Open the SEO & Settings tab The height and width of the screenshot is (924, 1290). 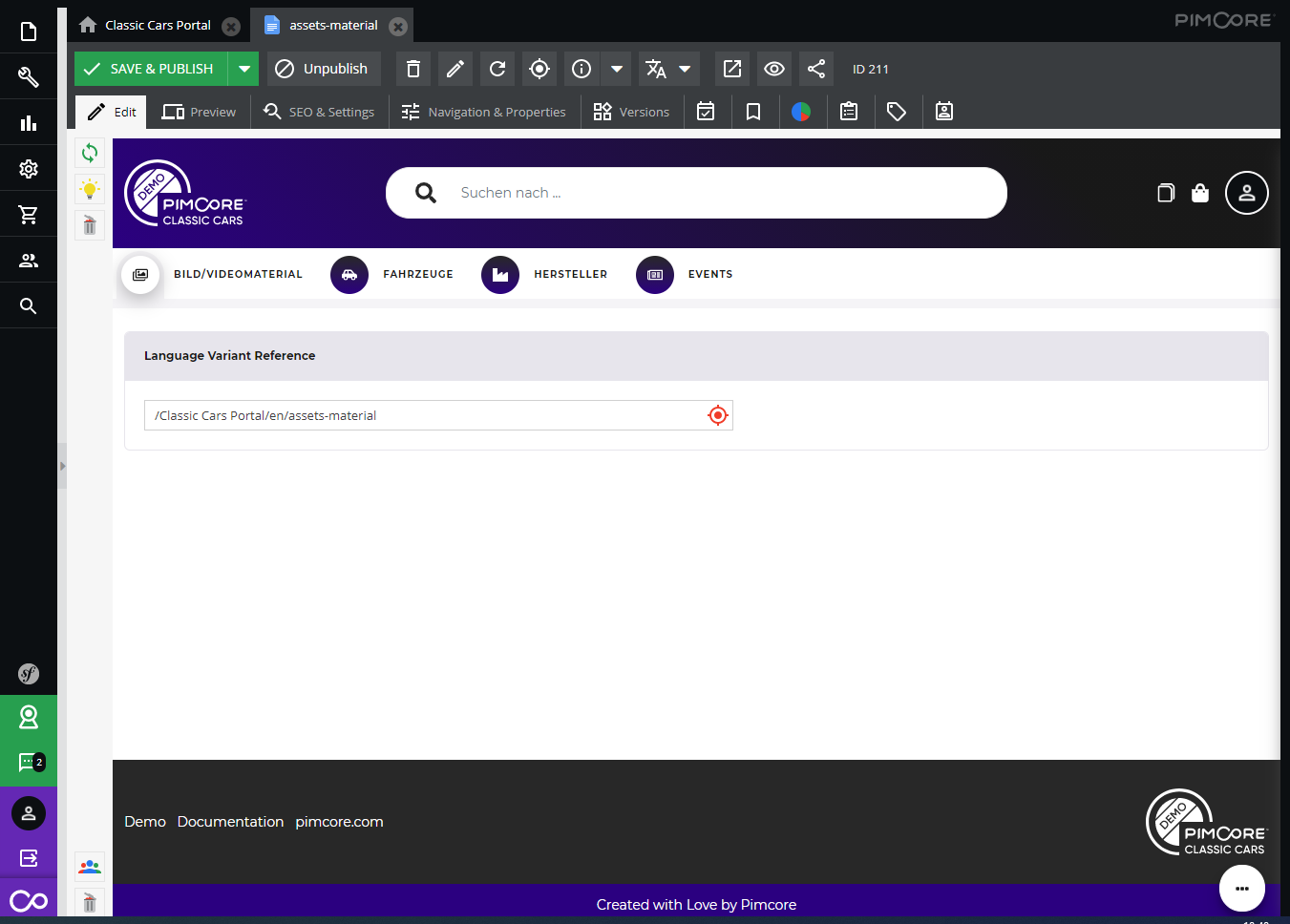(319, 112)
